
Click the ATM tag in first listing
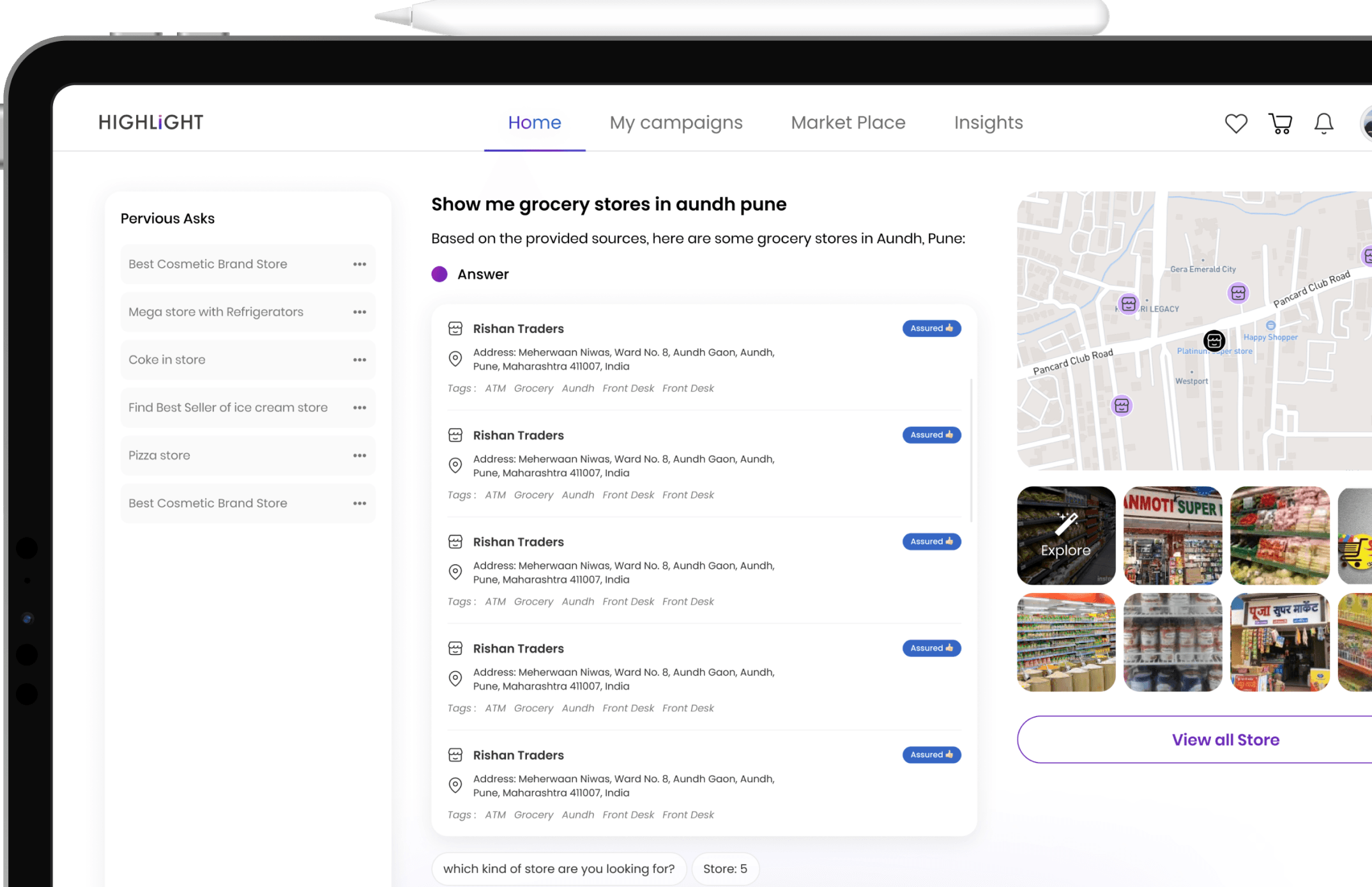pos(495,389)
